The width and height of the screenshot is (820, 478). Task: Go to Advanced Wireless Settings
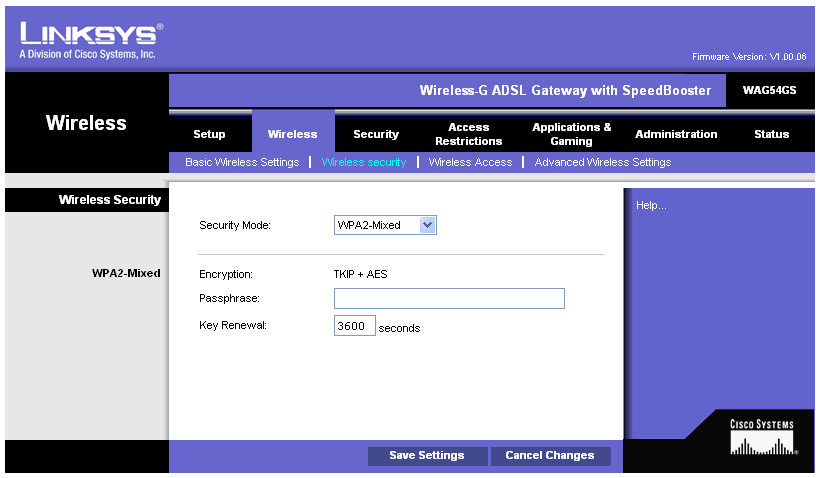pos(602,162)
